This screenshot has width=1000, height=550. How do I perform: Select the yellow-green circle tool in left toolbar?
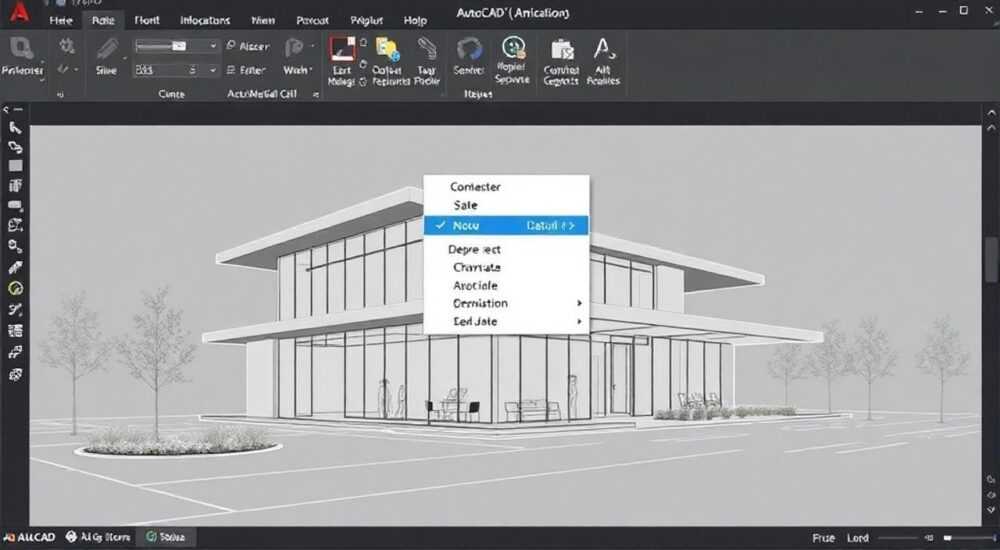[15, 288]
